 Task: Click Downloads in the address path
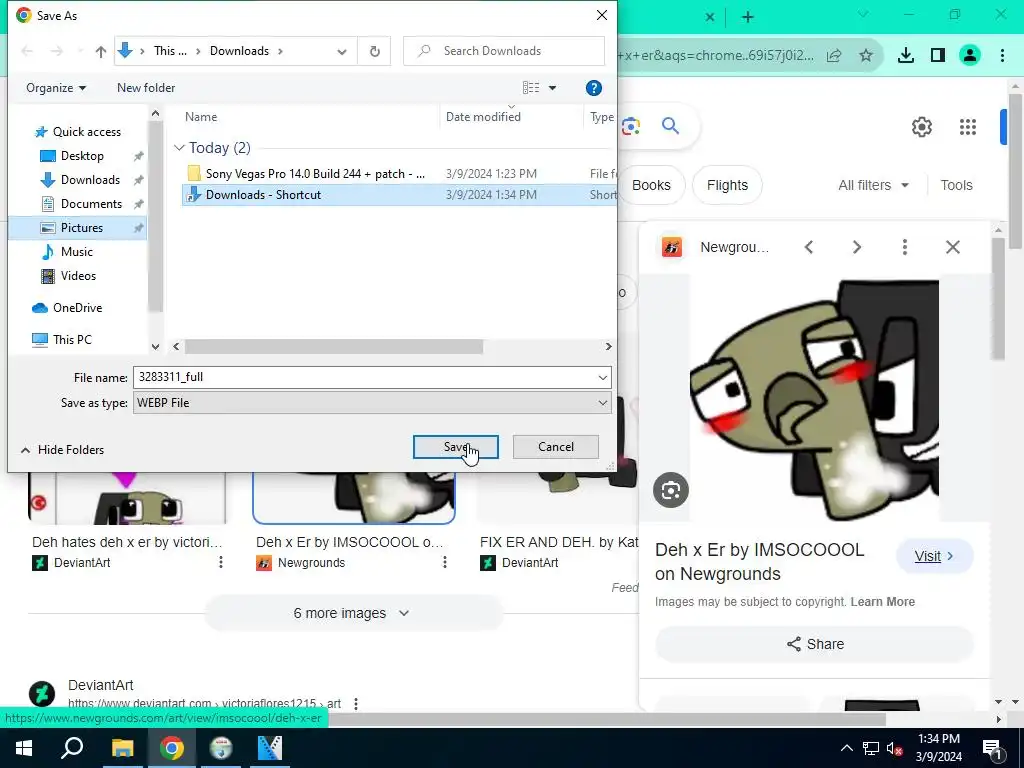click(x=239, y=51)
